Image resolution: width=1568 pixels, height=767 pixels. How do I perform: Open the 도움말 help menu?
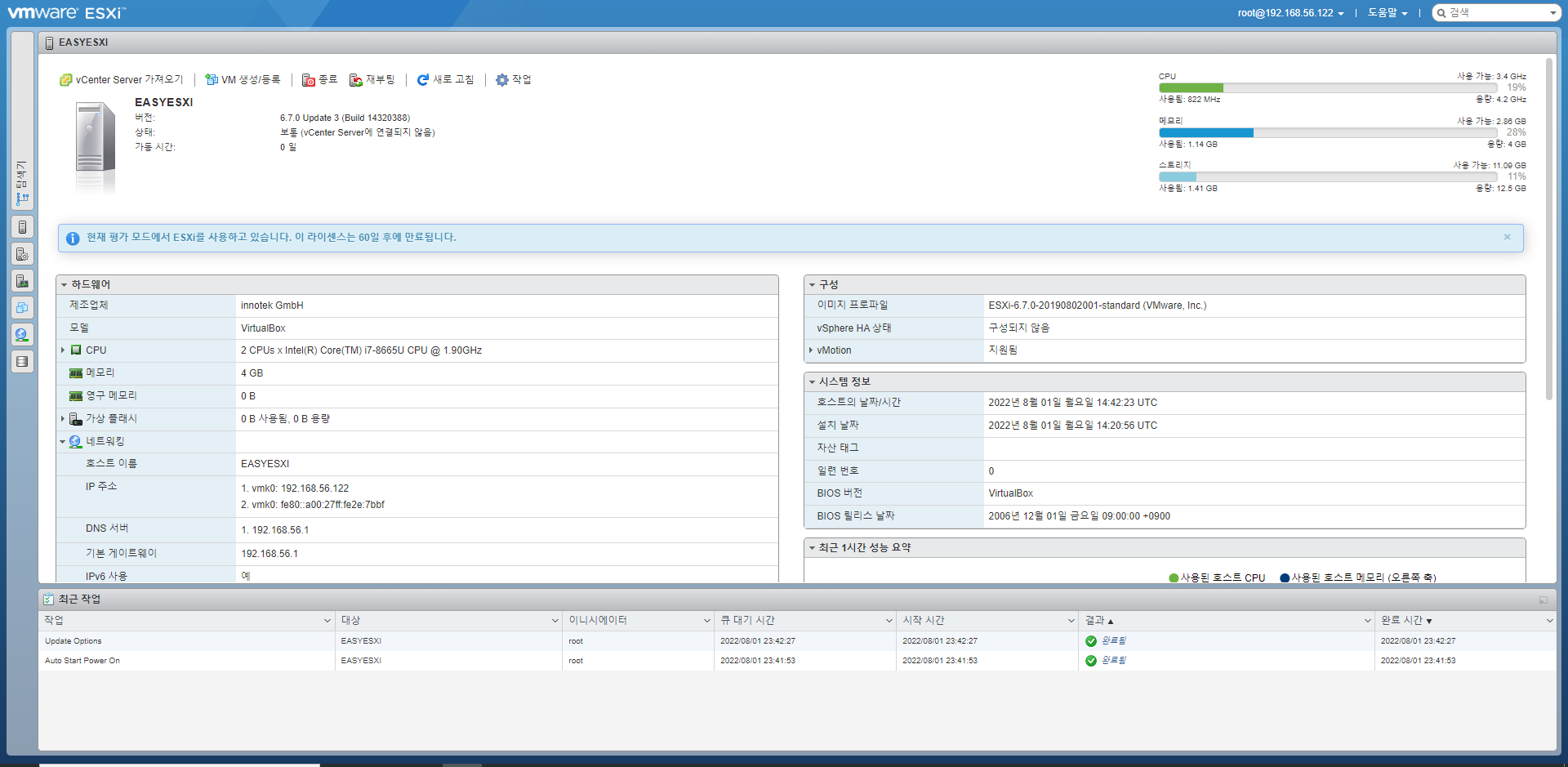click(x=1388, y=13)
